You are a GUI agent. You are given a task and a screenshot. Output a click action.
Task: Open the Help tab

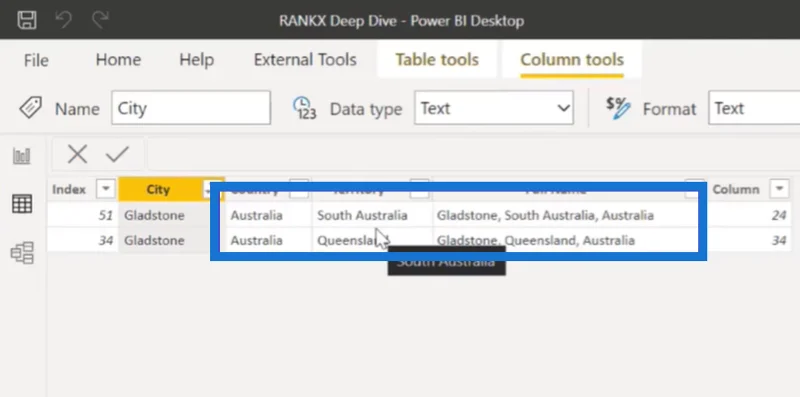pyautogui.click(x=196, y=60)
